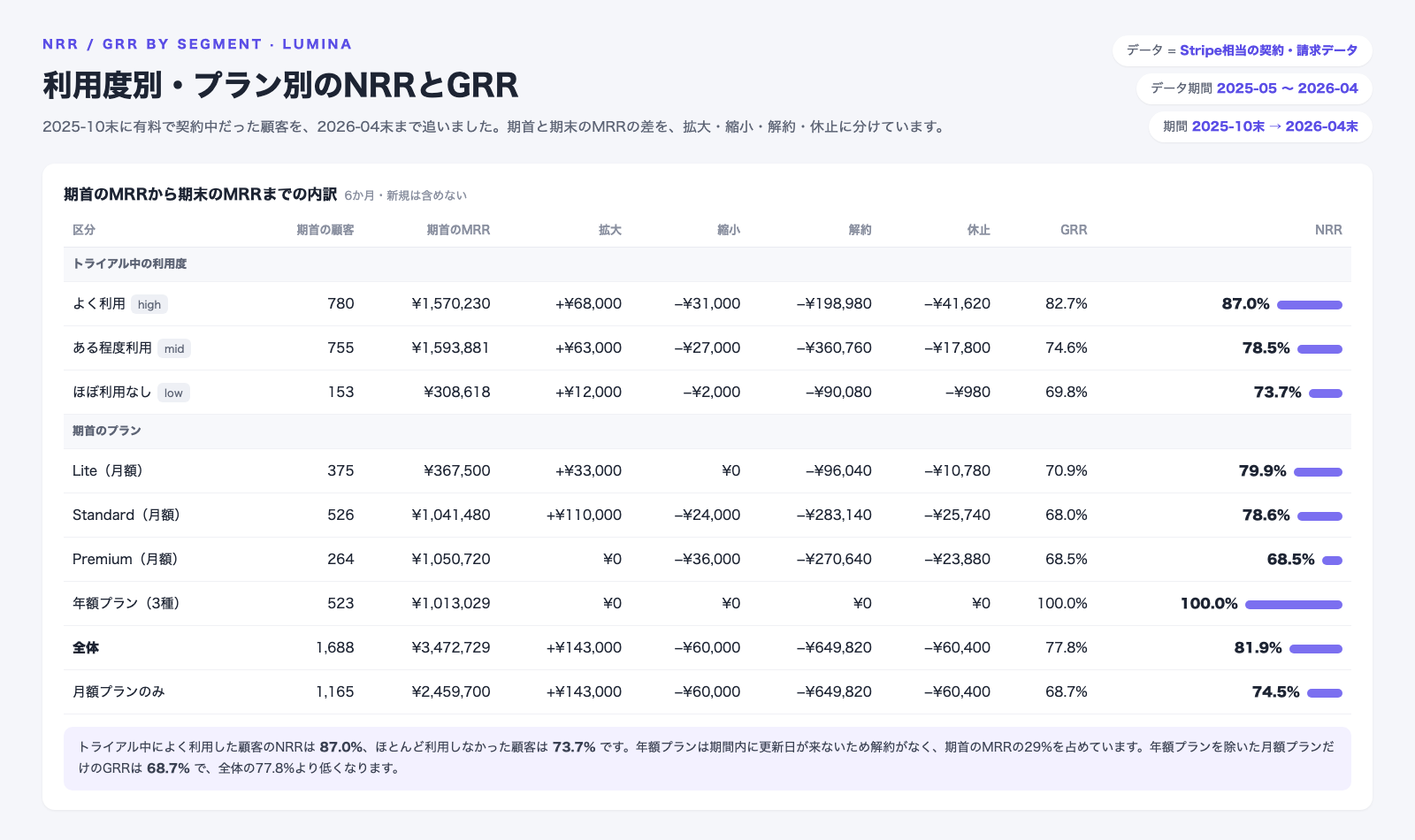The width and height of the screenshot is (1415, 840).
Task: Click the 'Stripe相当の契約・請求データ' data source pill
Action: pyautogui.click(x=1242, y=50)
